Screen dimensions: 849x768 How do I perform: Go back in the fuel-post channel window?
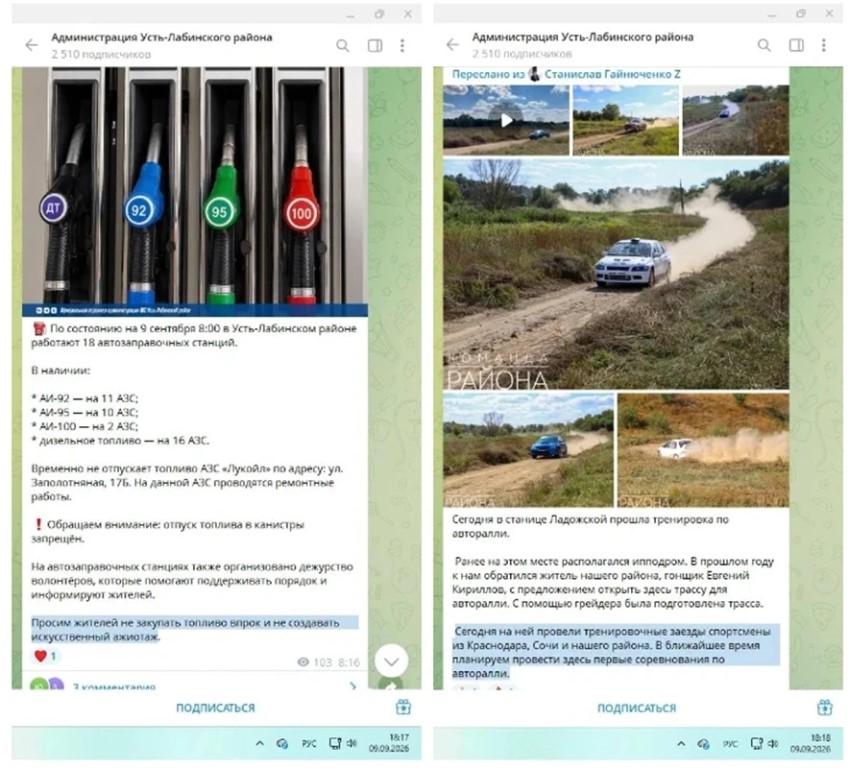pyautogui.click(x=31, y=45)
